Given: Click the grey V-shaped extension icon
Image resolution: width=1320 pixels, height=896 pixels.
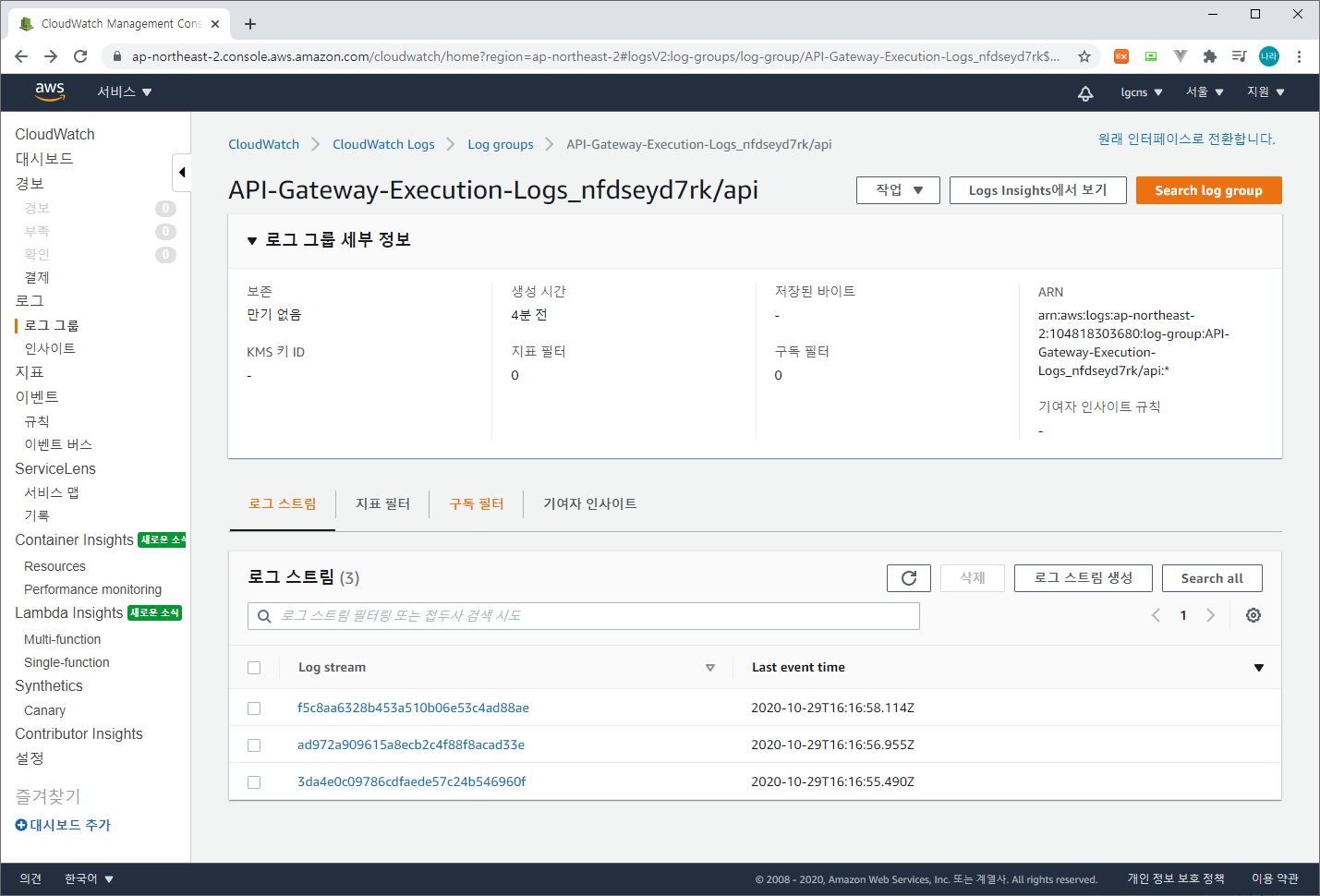Looking at the screenshot, I should click(1181, 56).
